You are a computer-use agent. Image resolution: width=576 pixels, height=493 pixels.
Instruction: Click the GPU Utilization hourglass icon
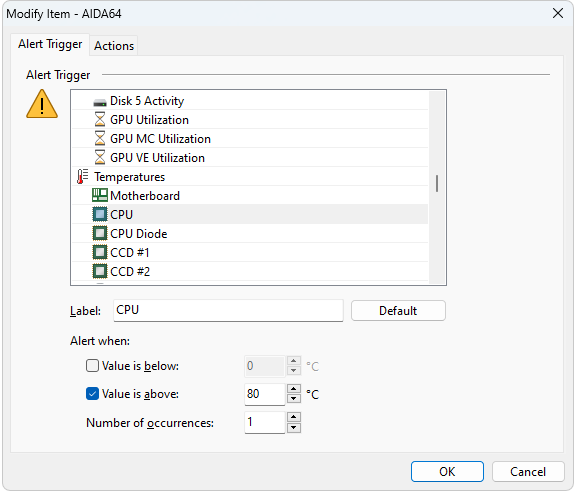click(x=100, y=119)
